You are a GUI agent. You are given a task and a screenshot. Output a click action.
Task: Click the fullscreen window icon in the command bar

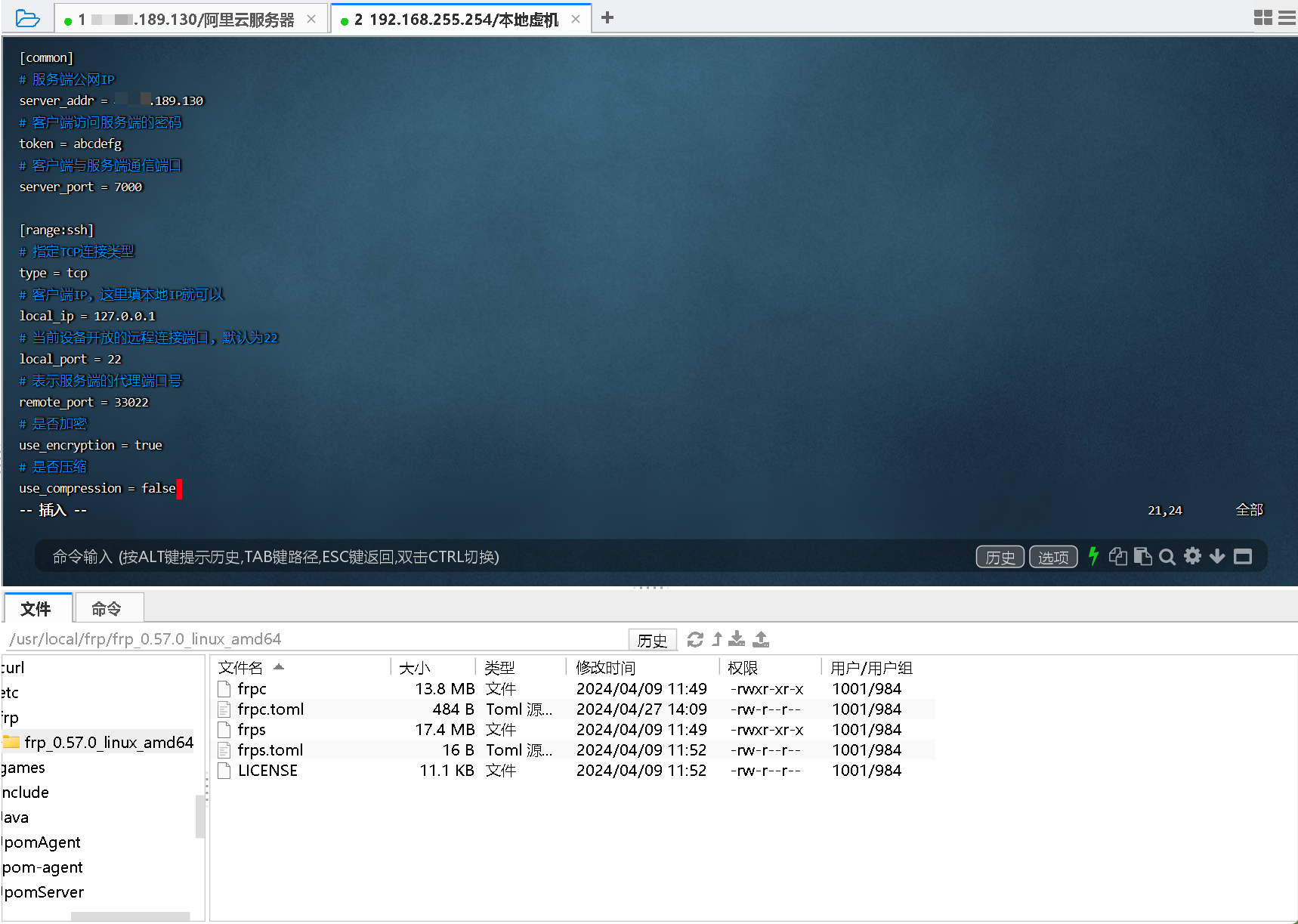[x=1243, y=557]
